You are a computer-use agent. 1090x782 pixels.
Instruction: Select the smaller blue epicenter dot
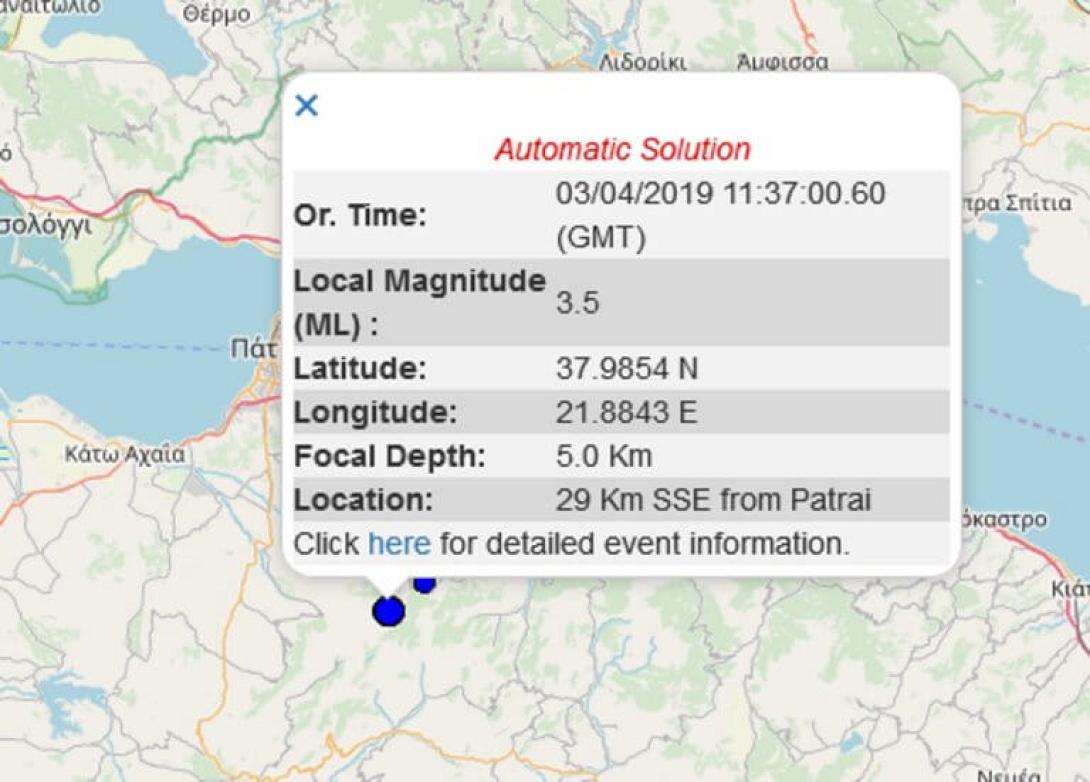(425, 582)
